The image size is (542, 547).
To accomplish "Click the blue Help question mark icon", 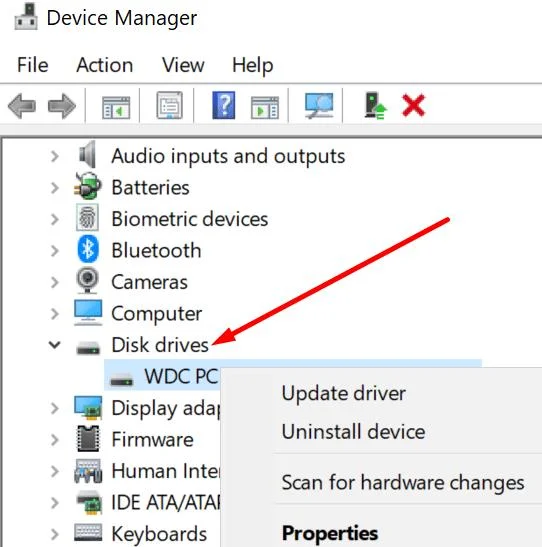I will tap(224, 105).
